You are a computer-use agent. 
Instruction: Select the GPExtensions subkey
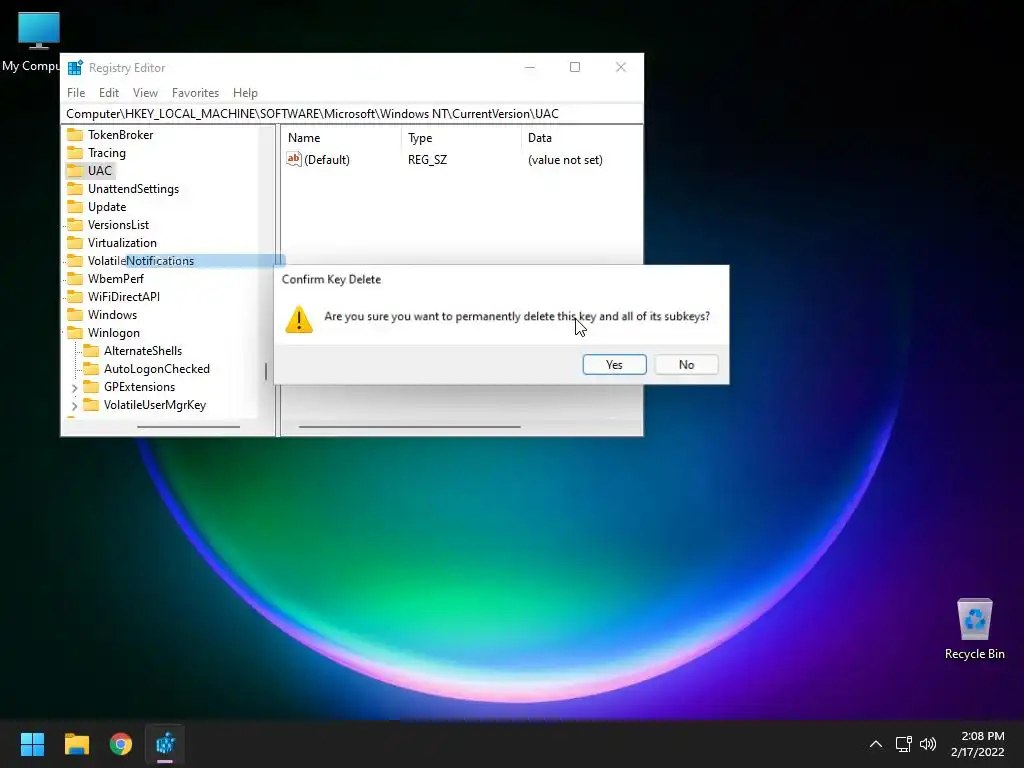(139, 387)
